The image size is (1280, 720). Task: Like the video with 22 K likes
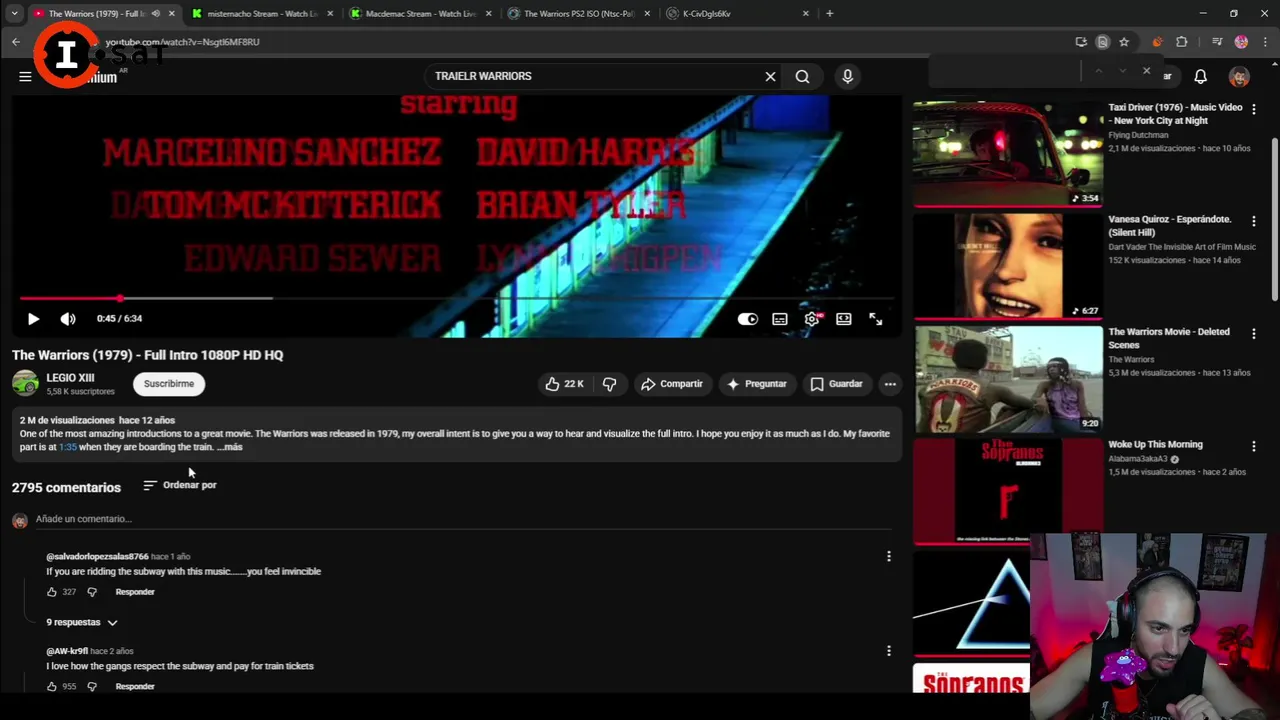point(564,384)
